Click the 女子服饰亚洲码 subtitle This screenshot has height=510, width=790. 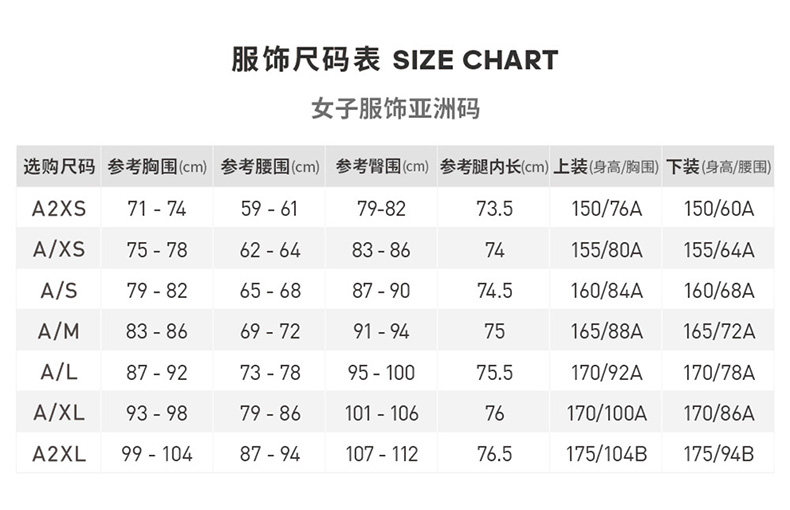tap(394, 108)
